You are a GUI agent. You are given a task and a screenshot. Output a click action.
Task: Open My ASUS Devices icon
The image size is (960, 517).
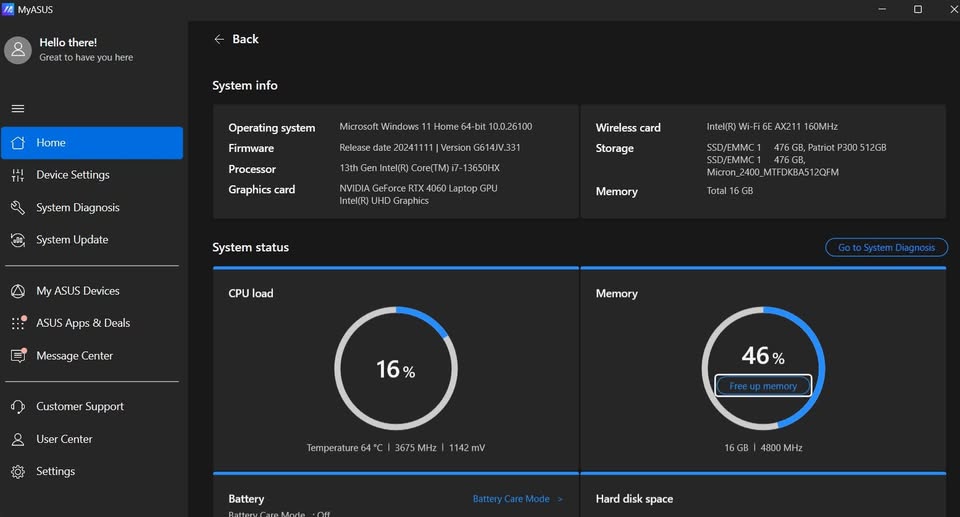pyautogui.click(x=18, y=291)
